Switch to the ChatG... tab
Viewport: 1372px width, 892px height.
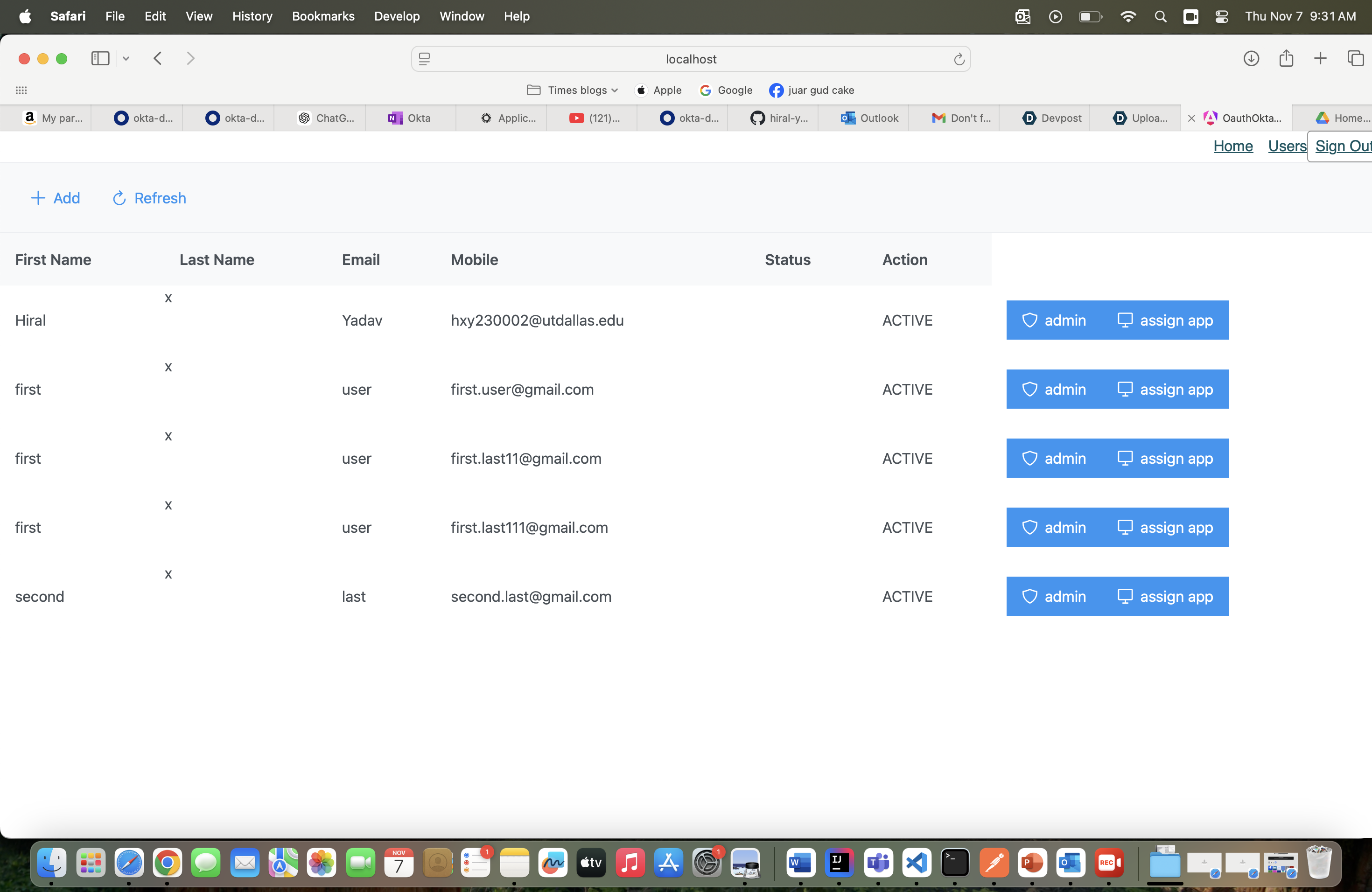click(x=326, y=118)
